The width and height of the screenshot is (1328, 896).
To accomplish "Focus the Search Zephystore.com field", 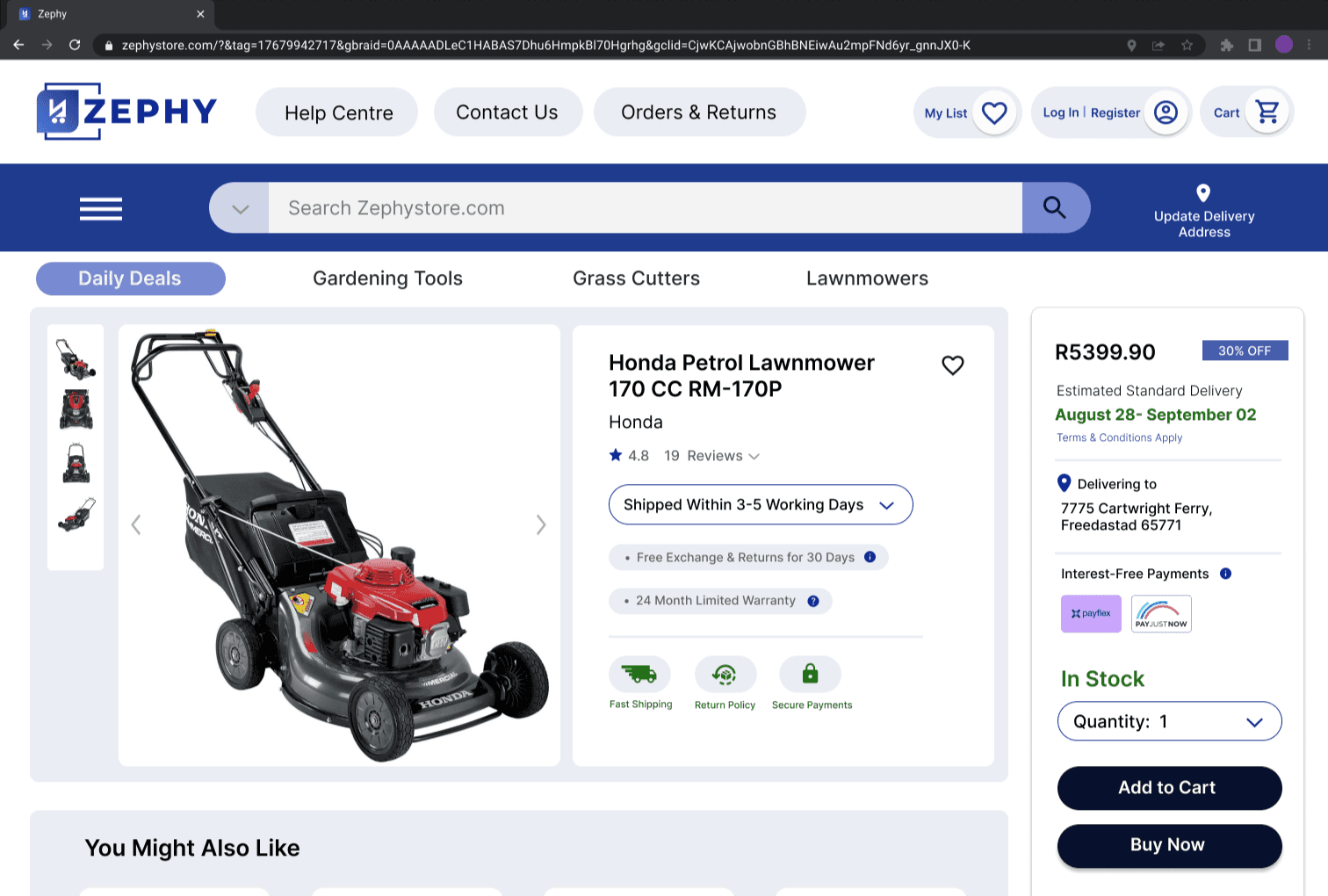I will (x=646, y=208).
